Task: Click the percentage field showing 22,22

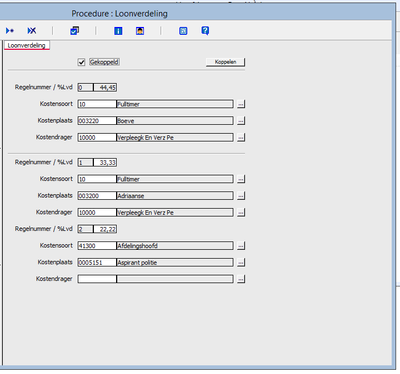Action: (105, 229)
